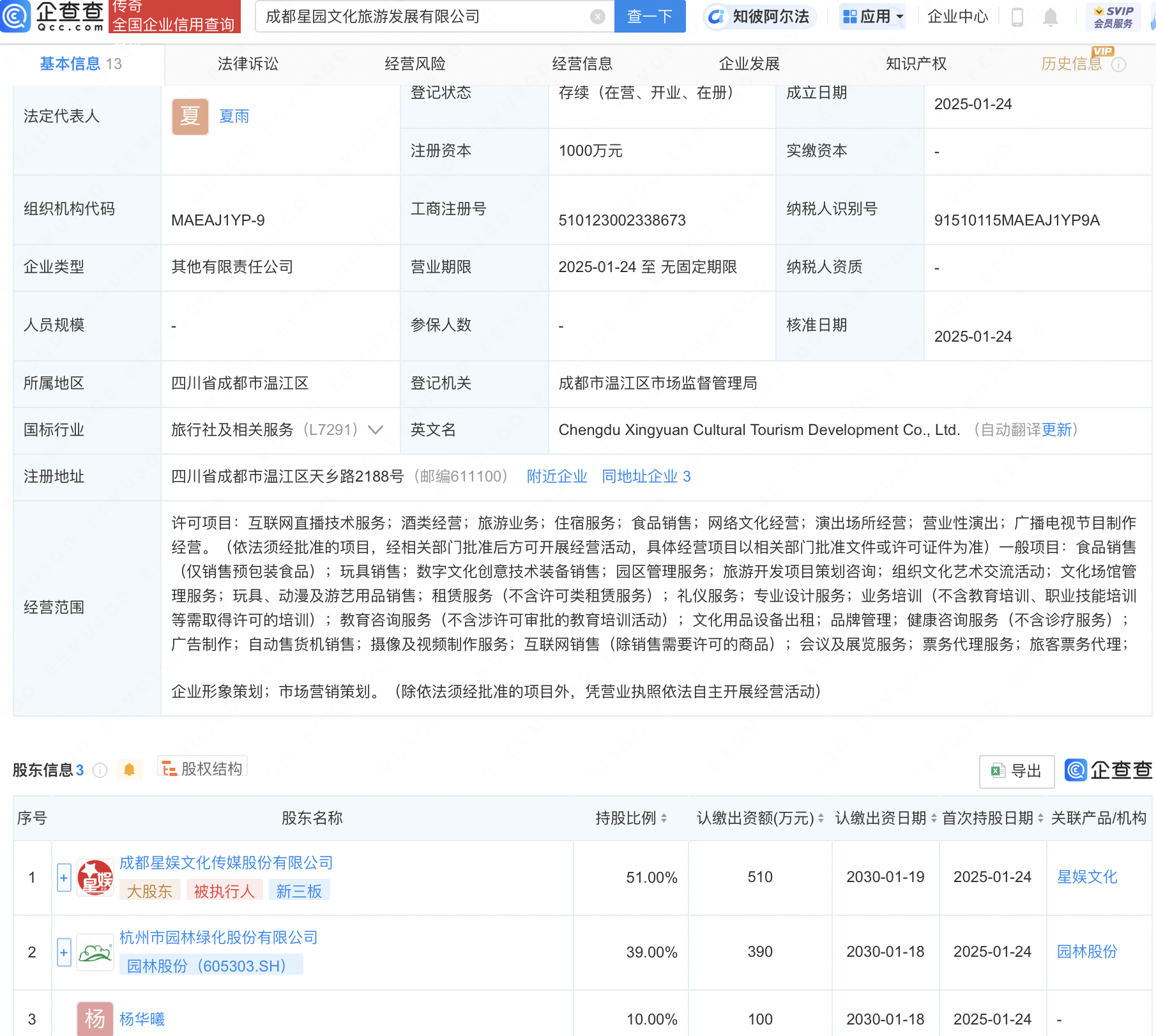1156x1036 pixels.
Task: Expand the 国标行业 industry chevron
Action: pyautogui.click(x=376, y=430)
